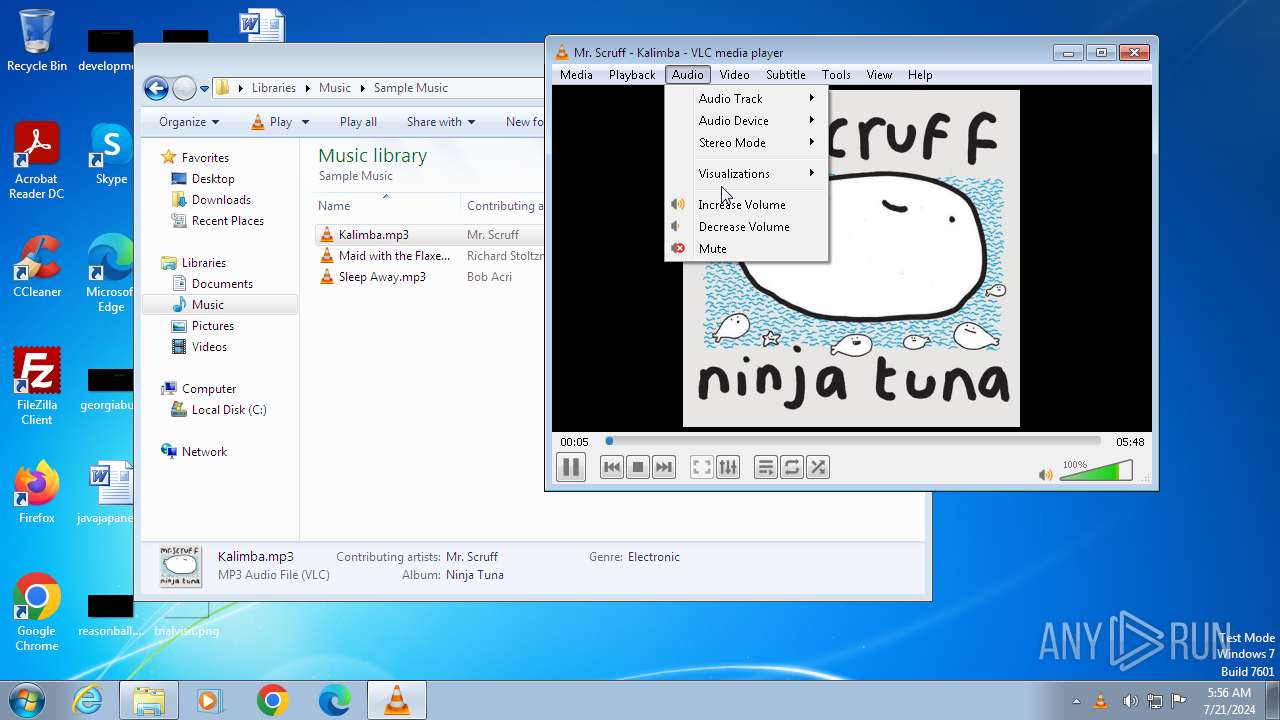The height and width of the screenshot is (720, 1280).
Task: Click Play button in Explorer toolbar
Action: (x=272, y=122)
